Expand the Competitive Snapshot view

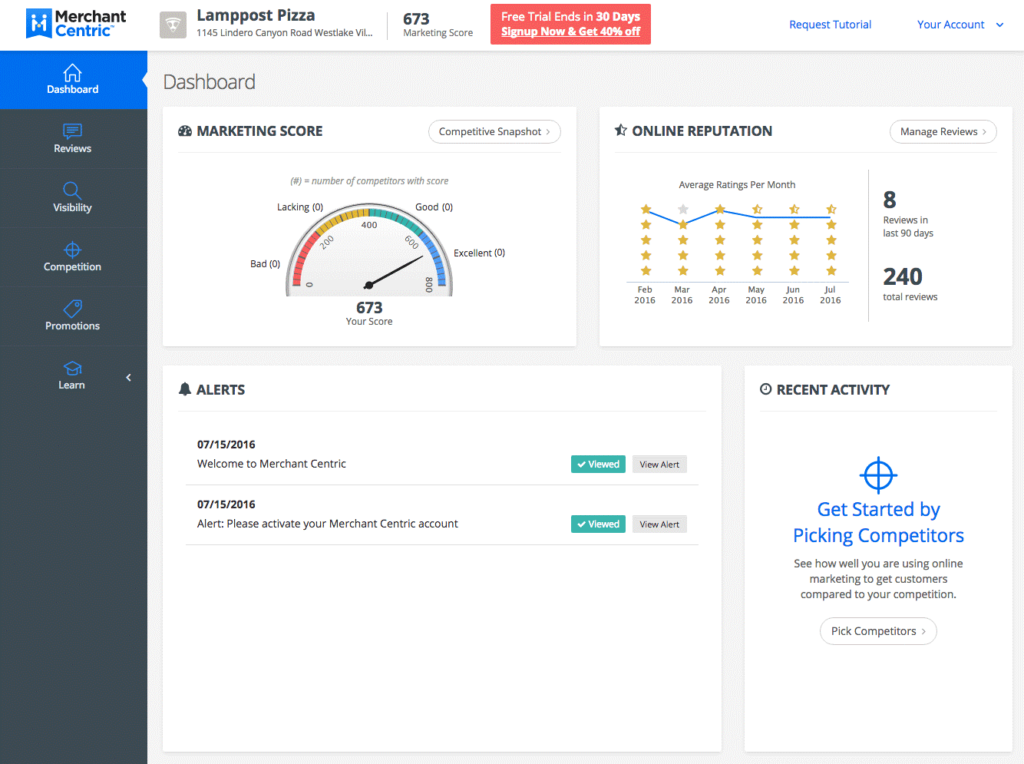[494, 131]
